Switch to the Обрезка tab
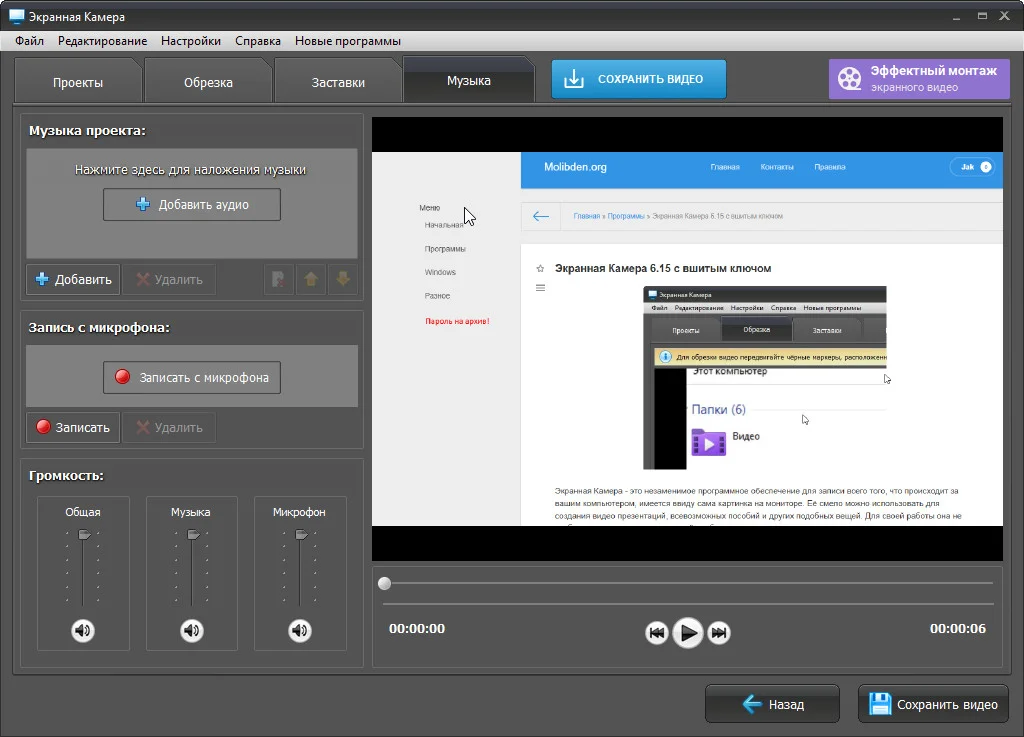1024x737 pixels. (208, 82)
